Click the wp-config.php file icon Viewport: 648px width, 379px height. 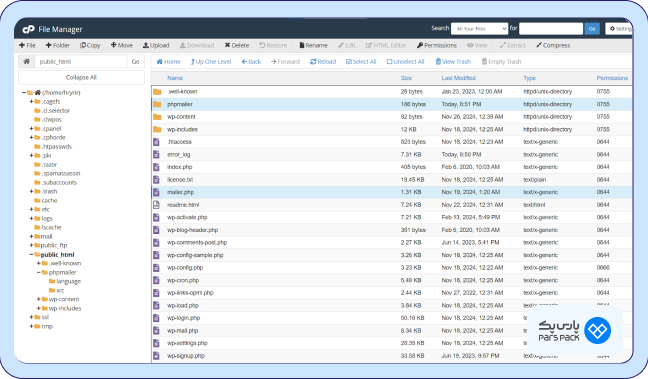click(156, 267)
